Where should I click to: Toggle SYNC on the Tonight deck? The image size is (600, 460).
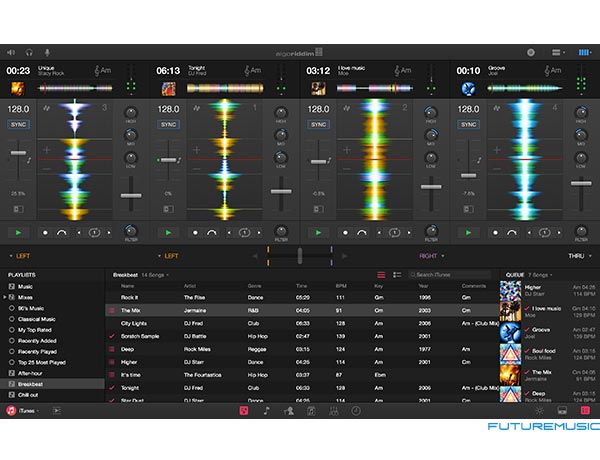tap(168, 124)
